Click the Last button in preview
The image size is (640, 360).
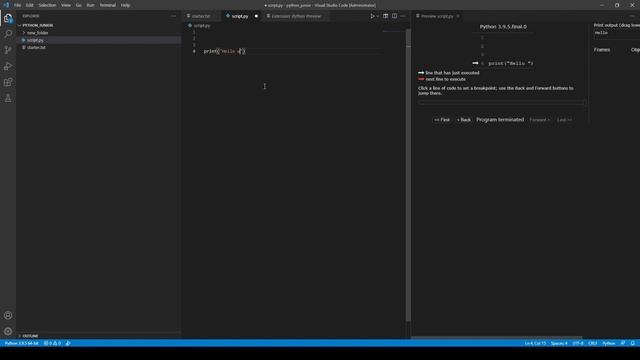(x=564, y=120)
